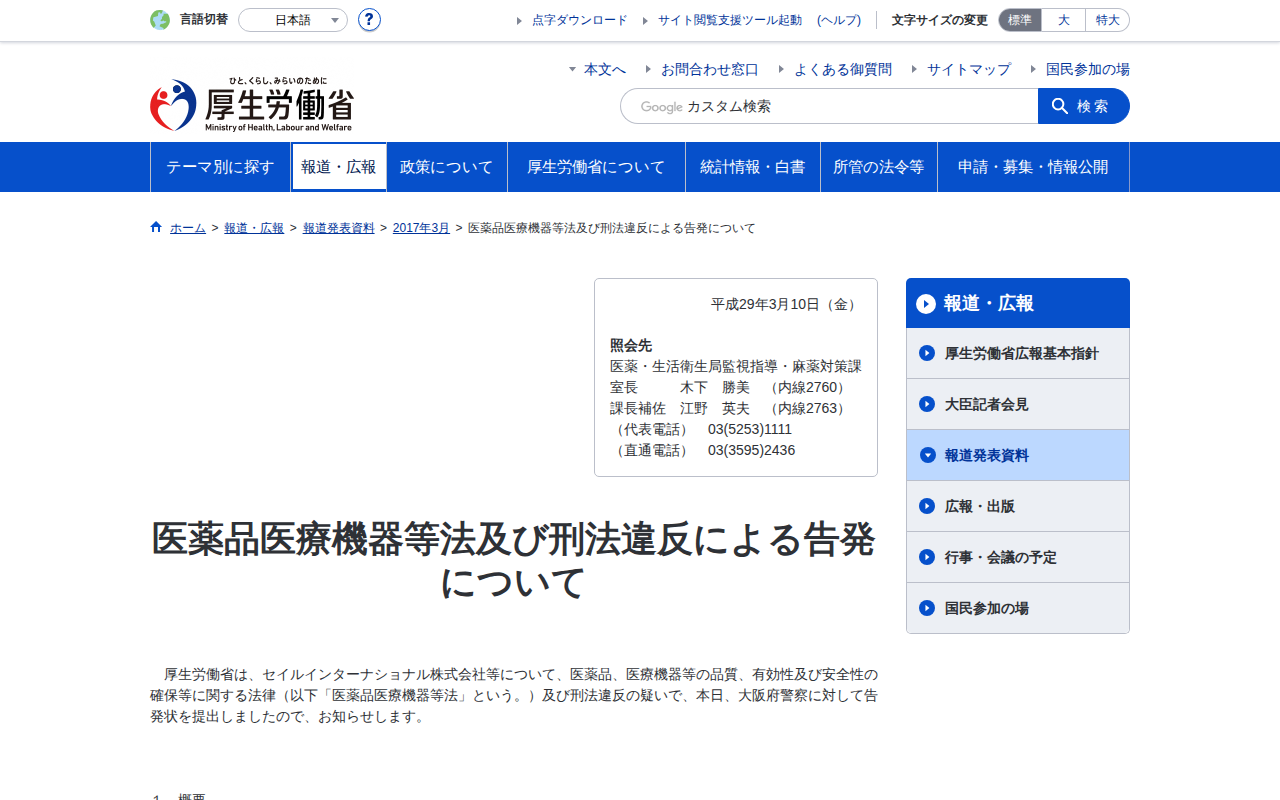Launch the サイト閲覧支援ツール起動 link
This screenshot has height=800, width=1280.
click(730, 20)
